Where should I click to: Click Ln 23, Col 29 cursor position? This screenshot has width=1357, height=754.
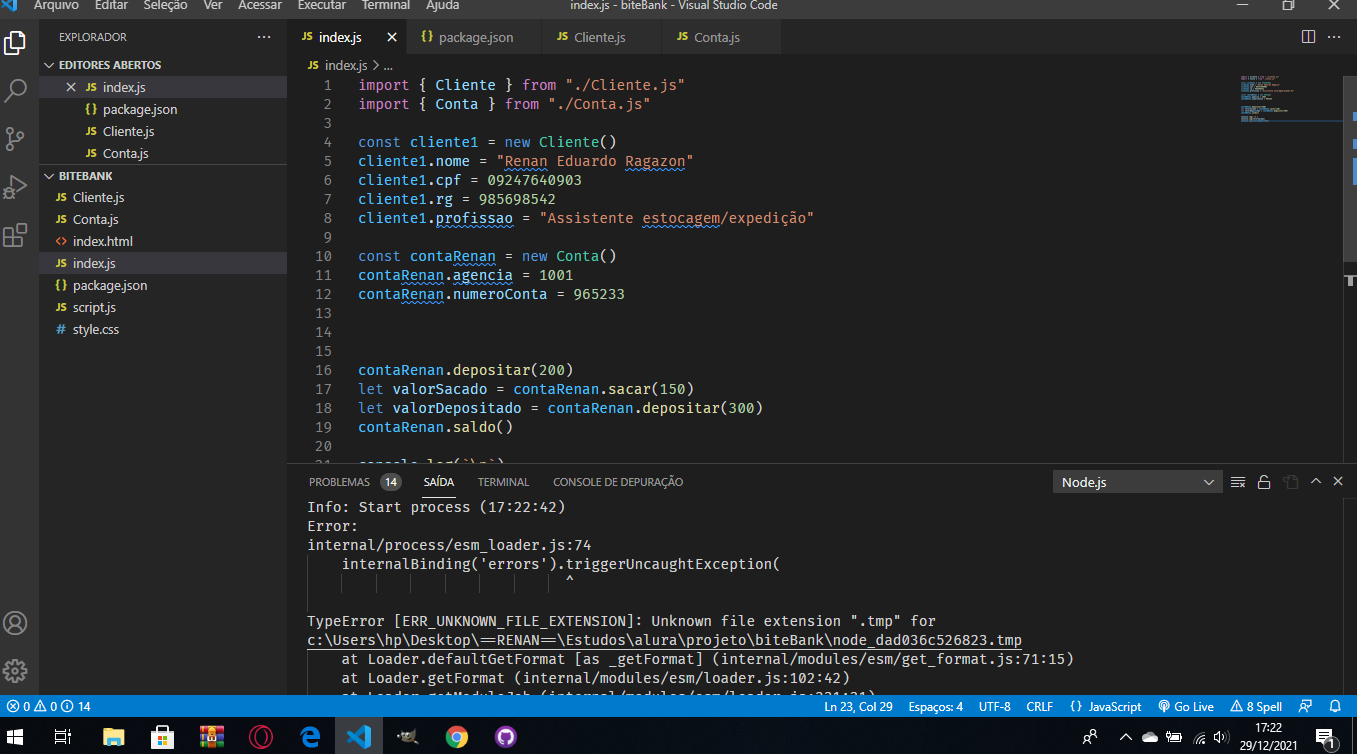(858, 706)
